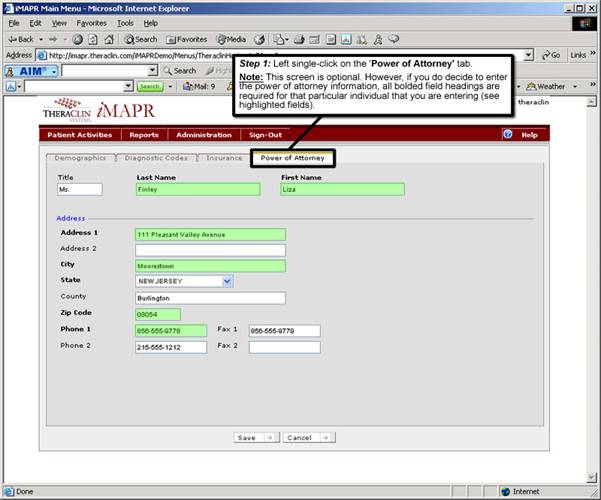601x500 pixels.
Task: Click the Help question mark icon
Action: pyautogui.click(x=507, y=134)
